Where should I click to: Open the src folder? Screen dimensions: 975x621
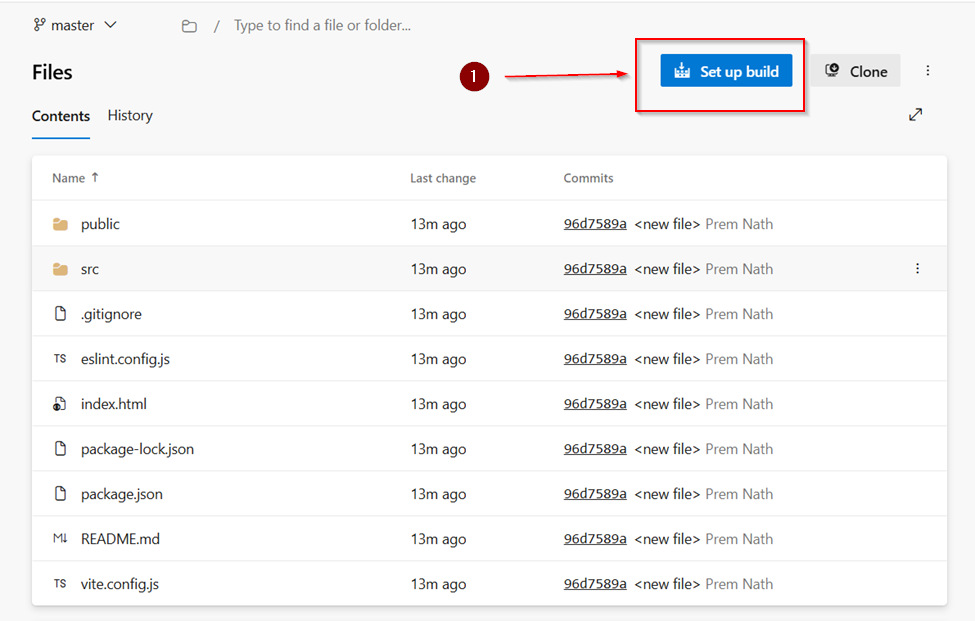point(90,269)
